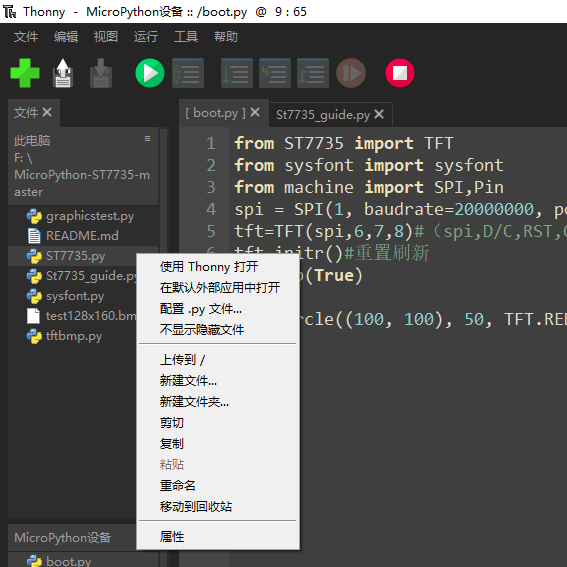Viewport: 567px width, 567px height.
Task: Click code line 'from sysfont import sysfont'
Action: 369,165
